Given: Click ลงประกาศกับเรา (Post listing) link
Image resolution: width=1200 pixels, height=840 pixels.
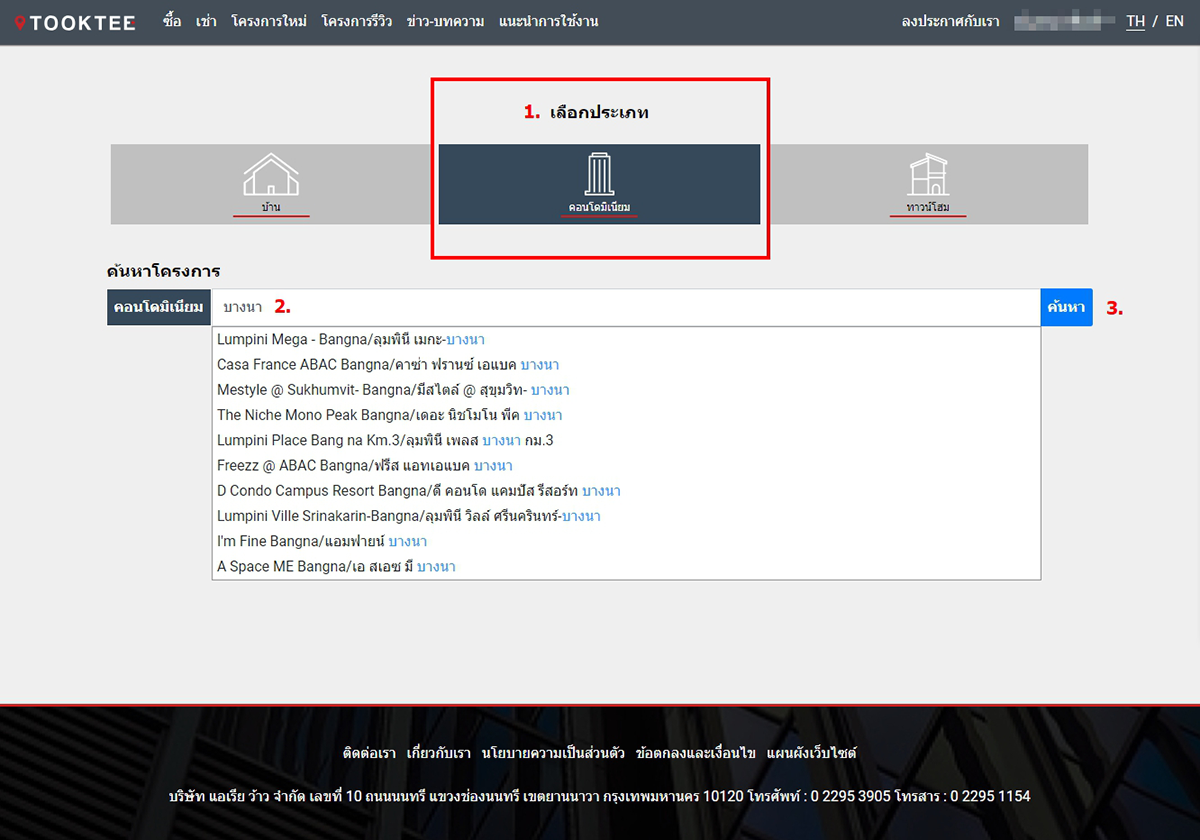Looking at the screenshot, I should tap(950, 21).
